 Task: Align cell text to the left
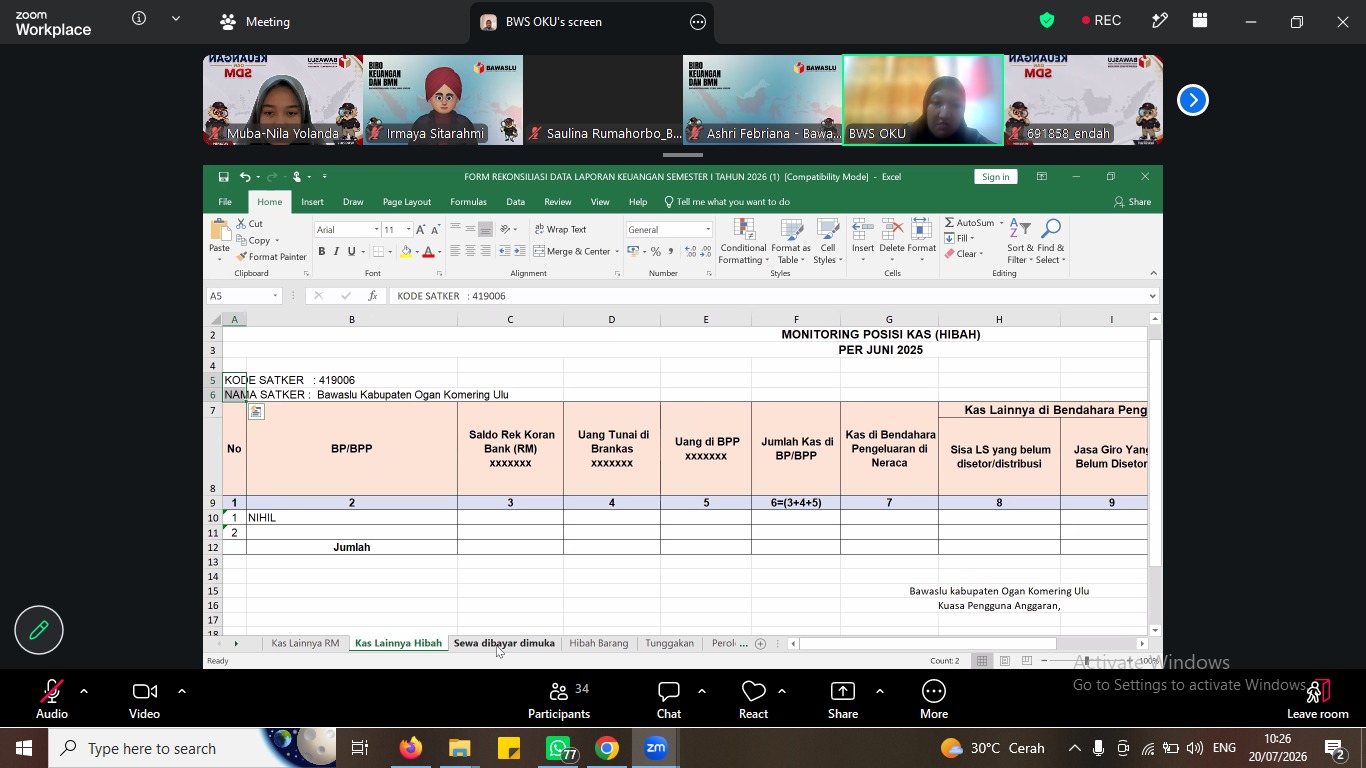[455, 251]
